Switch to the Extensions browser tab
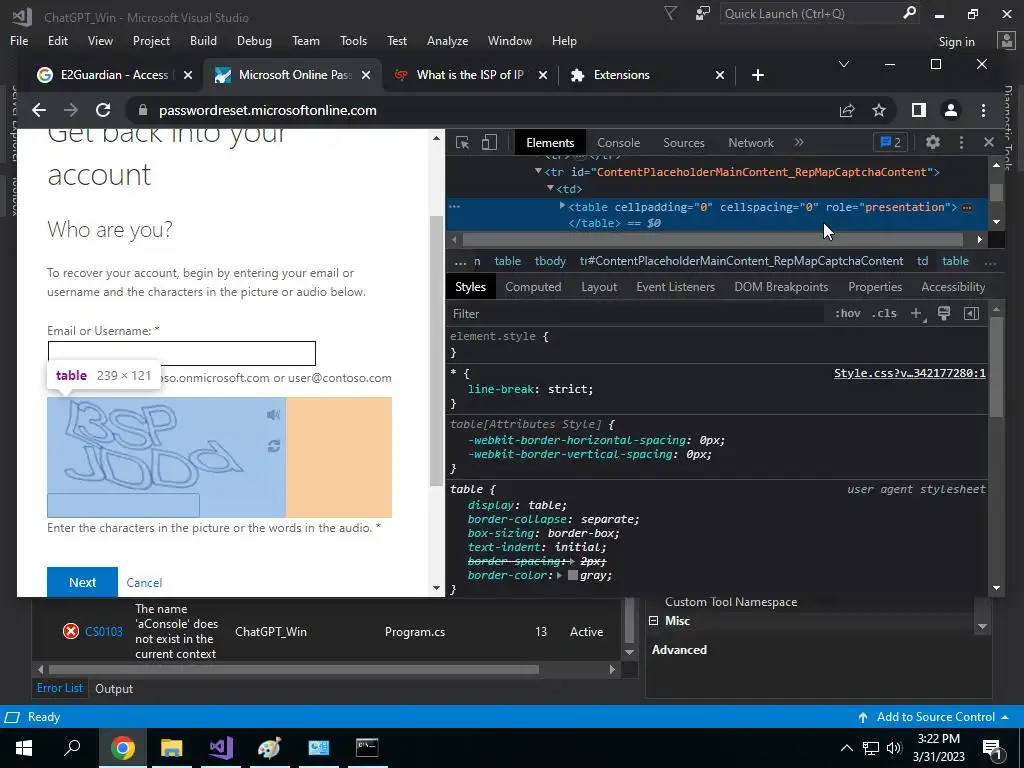Image resolution: width=1024 pixels, height=768 pixels. [621, 75]
